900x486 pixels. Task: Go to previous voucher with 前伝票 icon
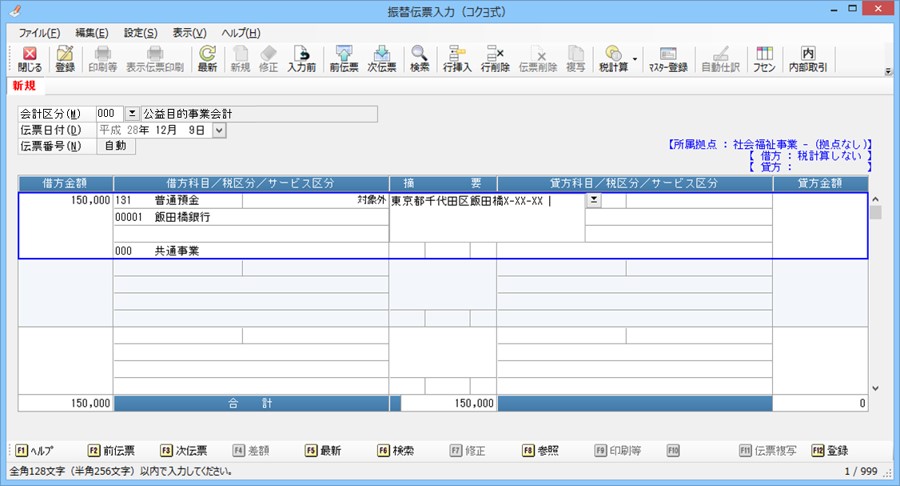coord(345,59)
